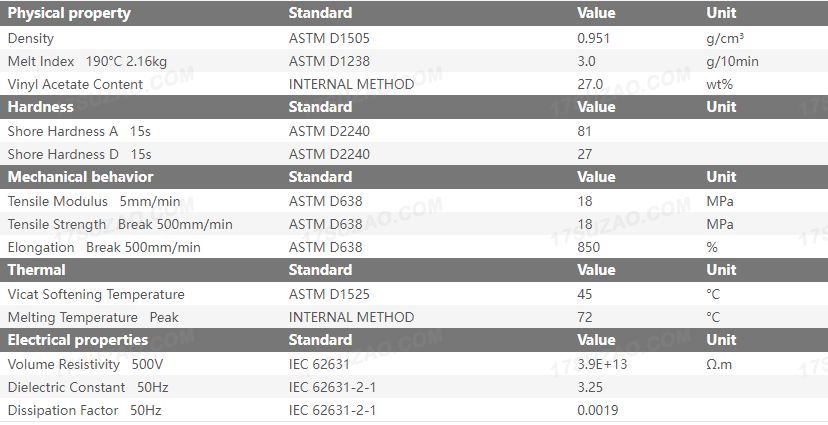This screenshot has height=425, width=828.
Task: Select the Shore Hardness A row
Action: [79, 131]
